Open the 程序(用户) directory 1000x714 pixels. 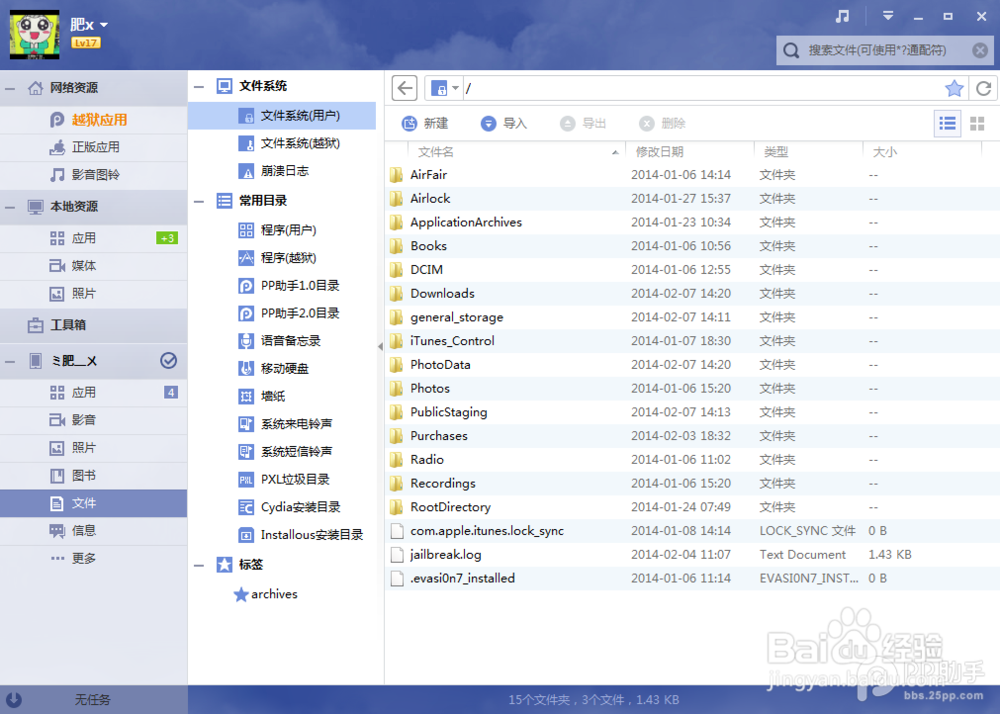[282, 230]
